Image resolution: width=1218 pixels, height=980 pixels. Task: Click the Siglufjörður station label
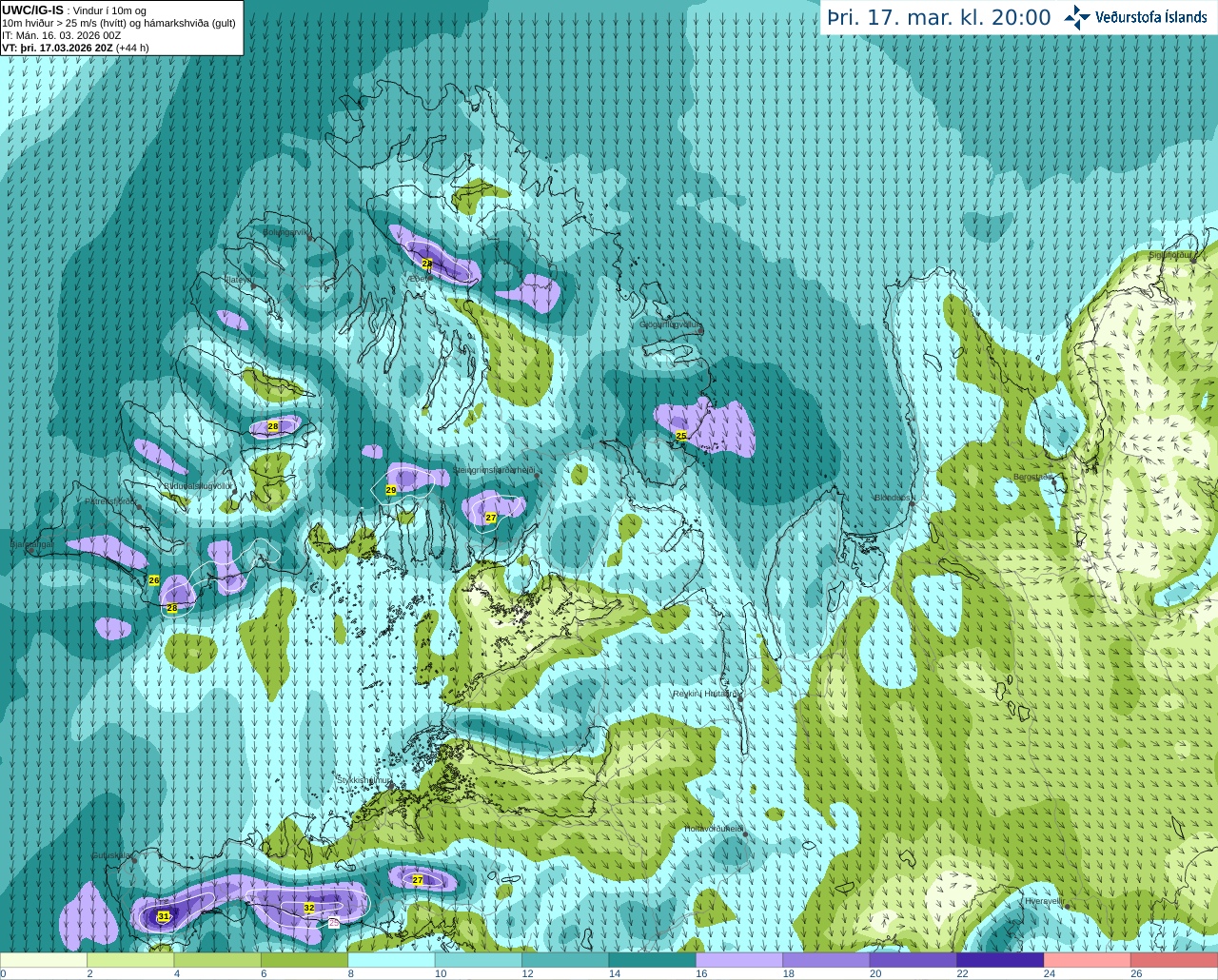click(1171, 255)
